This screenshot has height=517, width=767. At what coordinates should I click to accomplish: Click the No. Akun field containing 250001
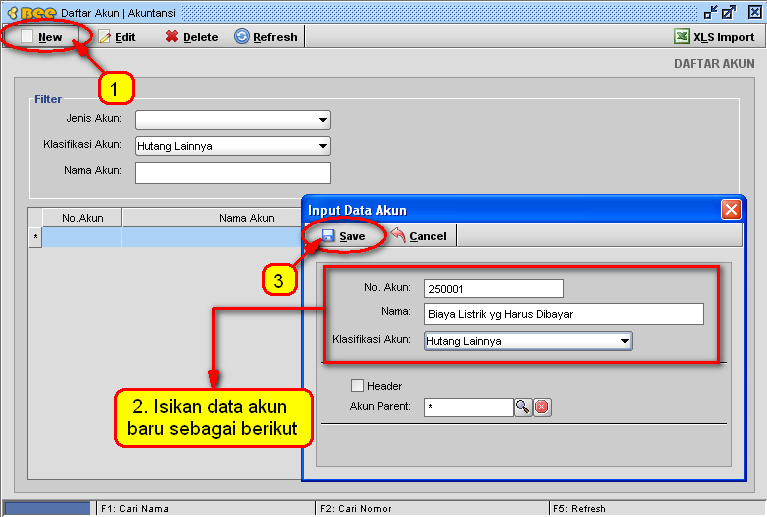[x=494, y=289]
